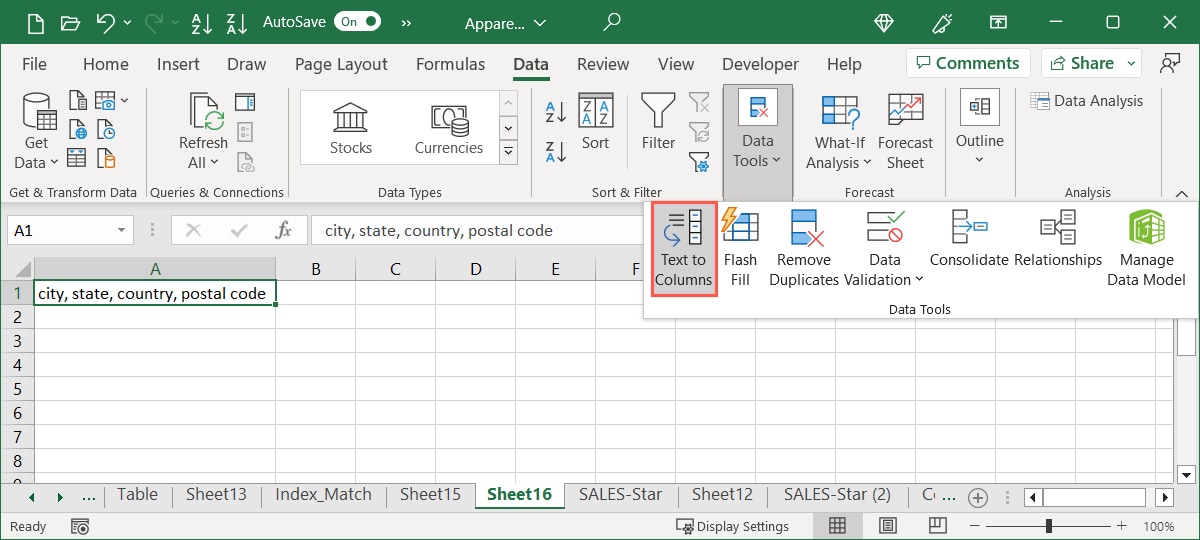
Task: Add a new sheet with plus button
Action: (x=978, y=497)
